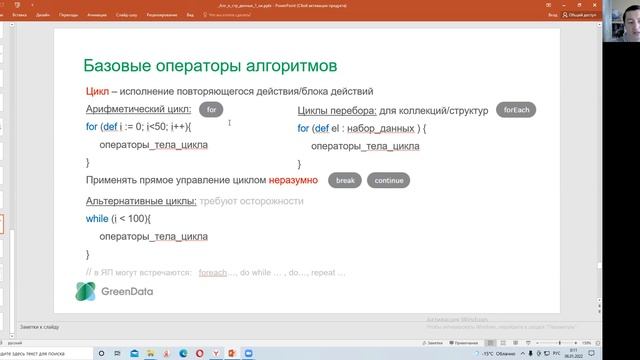Open the Вид ribbon tab
Screen dimensions: 640x360
(190, 15)
